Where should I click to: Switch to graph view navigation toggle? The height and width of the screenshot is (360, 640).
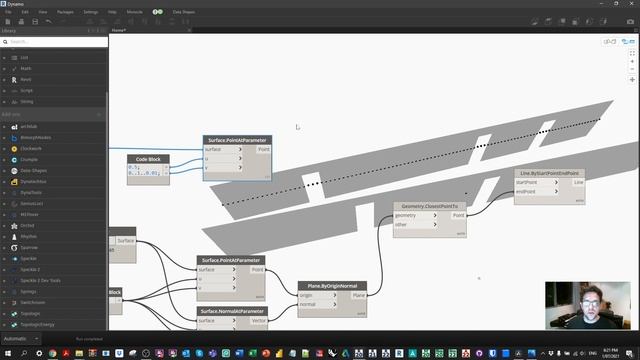(x=628, y=42)
